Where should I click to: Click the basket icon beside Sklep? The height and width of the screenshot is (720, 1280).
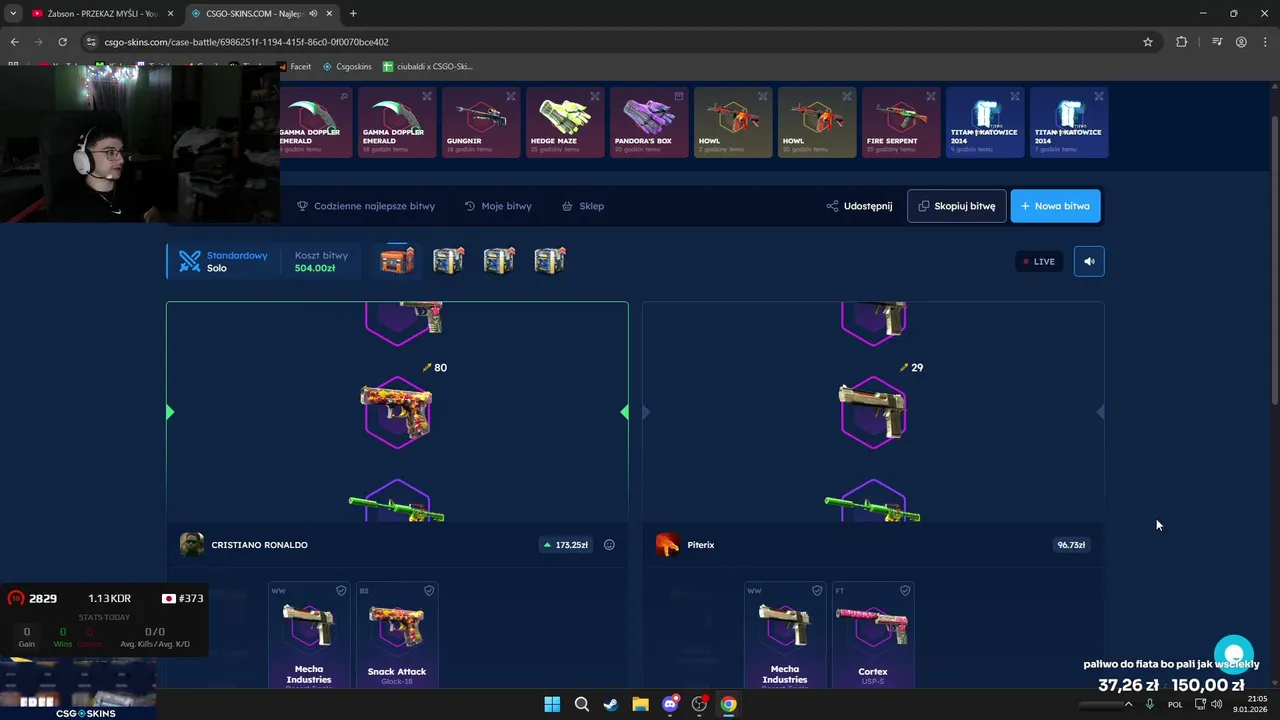567,206
